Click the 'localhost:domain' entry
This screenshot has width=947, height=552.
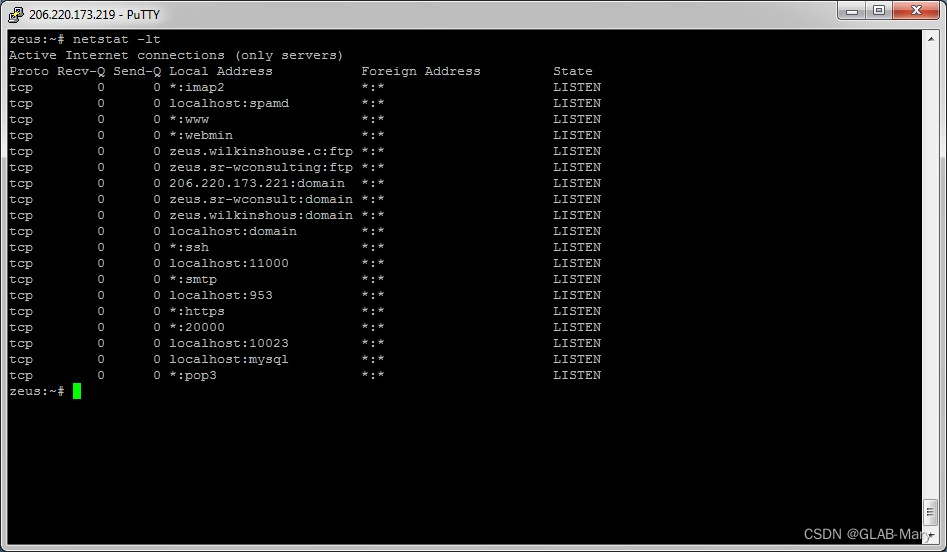[233, 231]
